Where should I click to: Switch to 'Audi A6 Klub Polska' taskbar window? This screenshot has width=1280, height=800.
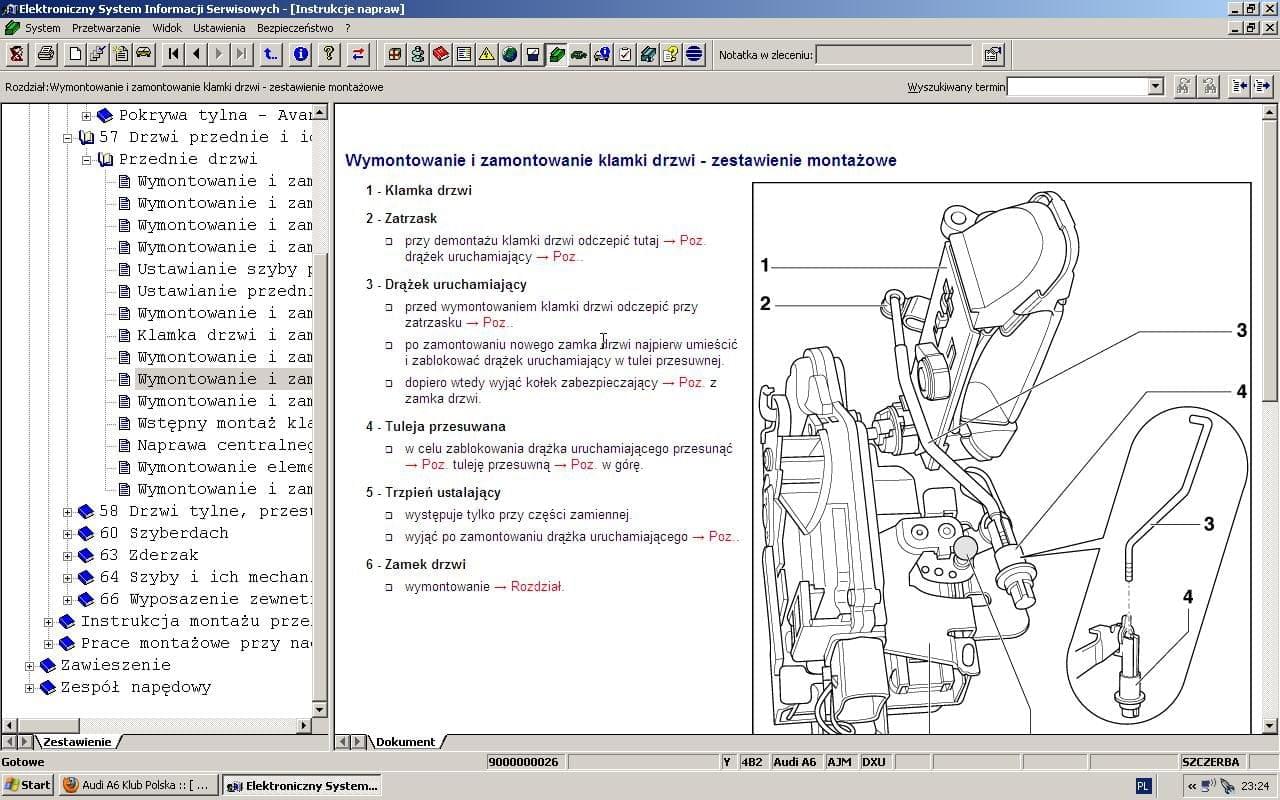138,785
